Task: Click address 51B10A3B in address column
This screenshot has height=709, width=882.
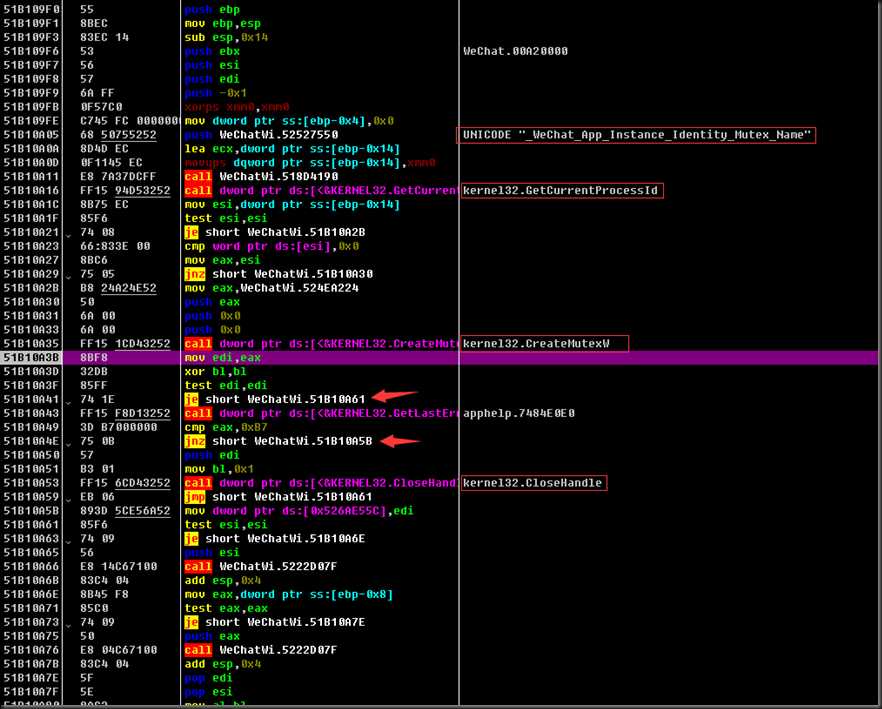Action: coord(31,357)
